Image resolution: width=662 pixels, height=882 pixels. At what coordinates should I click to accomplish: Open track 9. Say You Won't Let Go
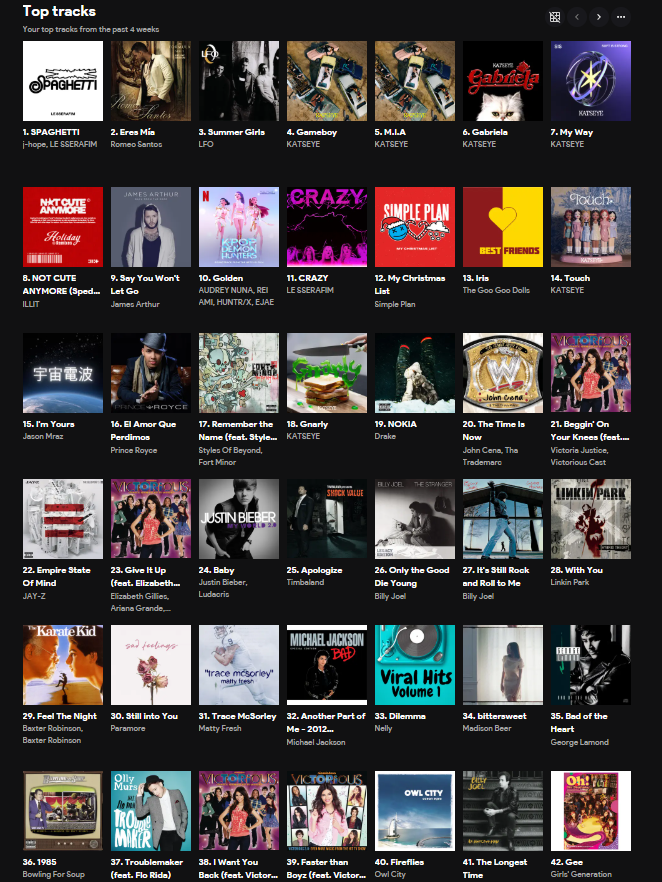tap(145, 285)
